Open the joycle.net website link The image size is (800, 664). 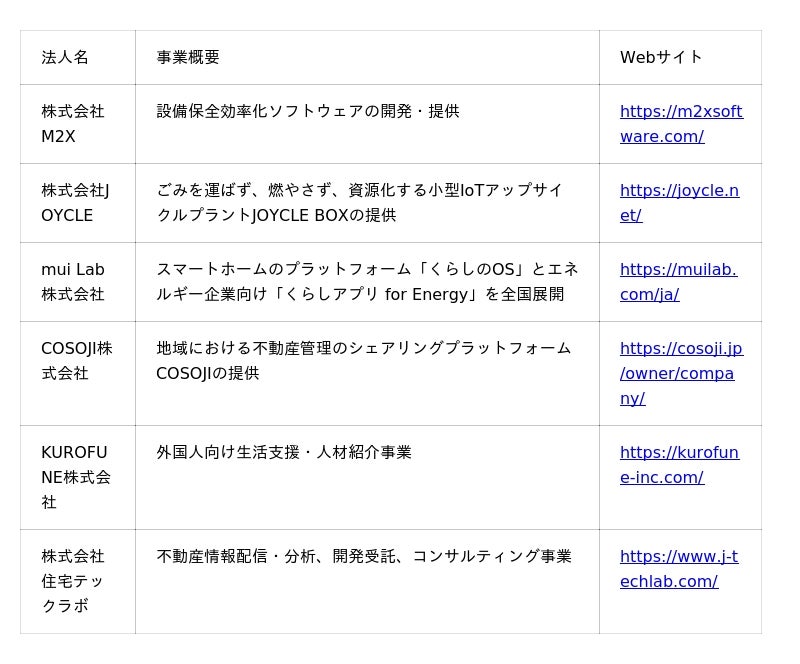[679, 191]
